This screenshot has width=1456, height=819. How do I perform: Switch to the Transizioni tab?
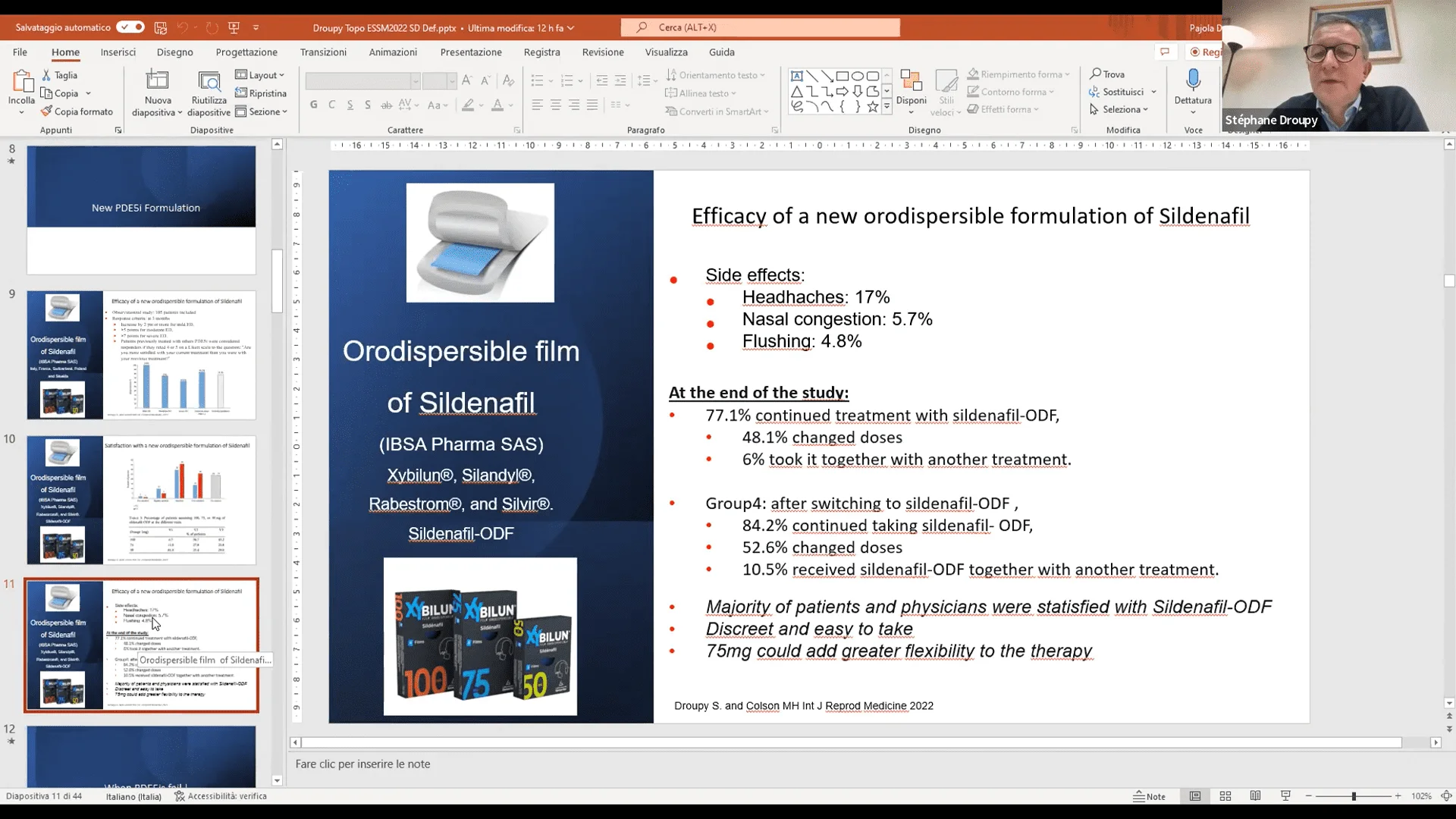[x=323, y=52]
